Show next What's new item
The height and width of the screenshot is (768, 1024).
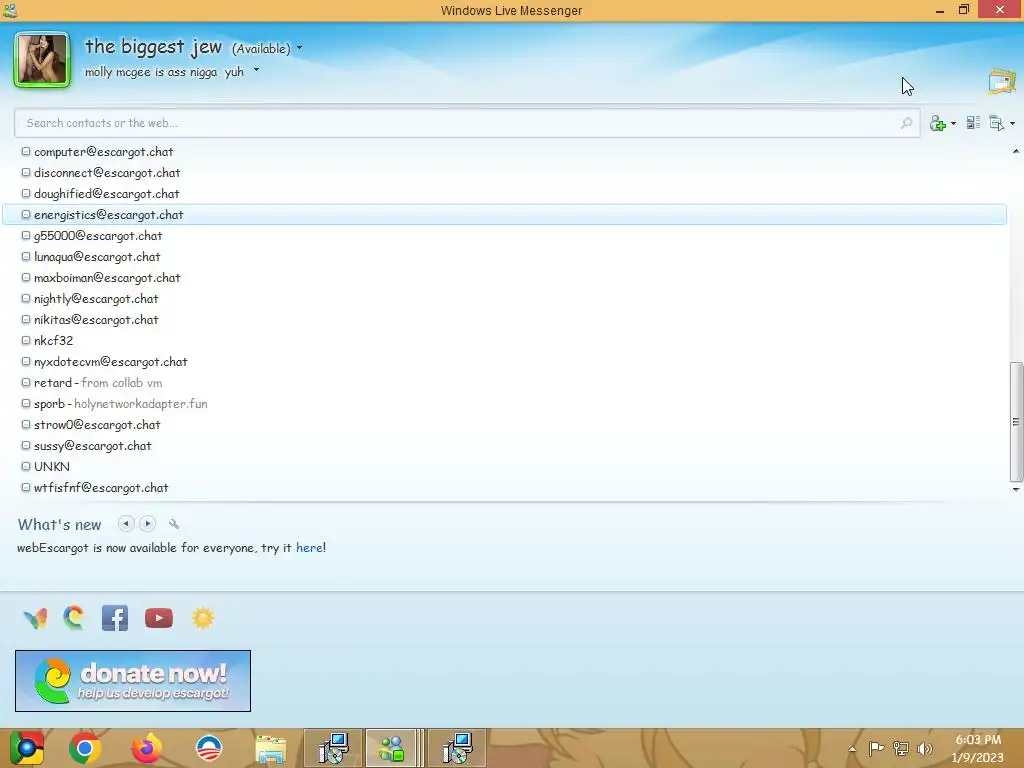(148, 524)
